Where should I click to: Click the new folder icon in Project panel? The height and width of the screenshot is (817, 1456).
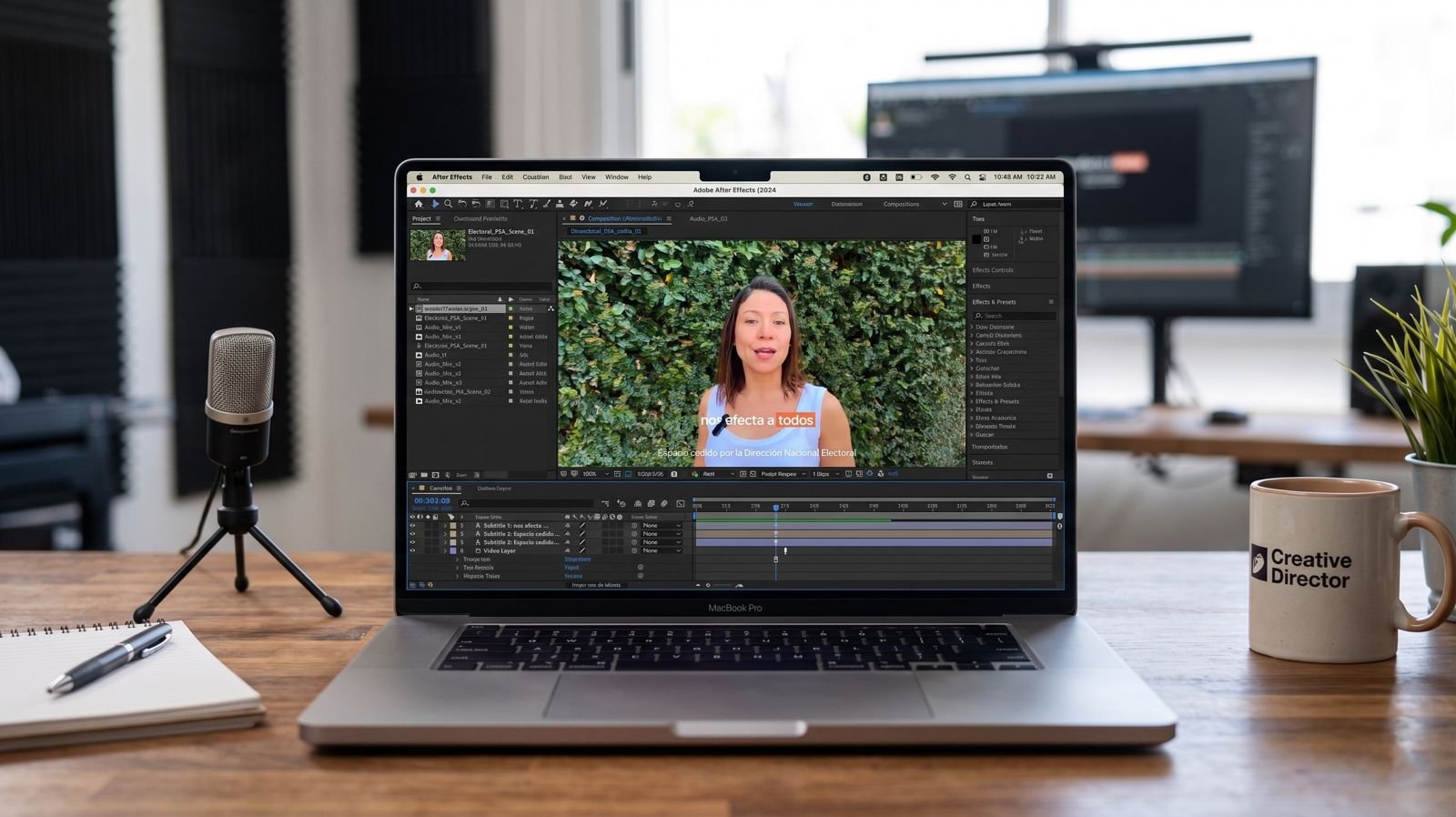click(x=424, y=475)
